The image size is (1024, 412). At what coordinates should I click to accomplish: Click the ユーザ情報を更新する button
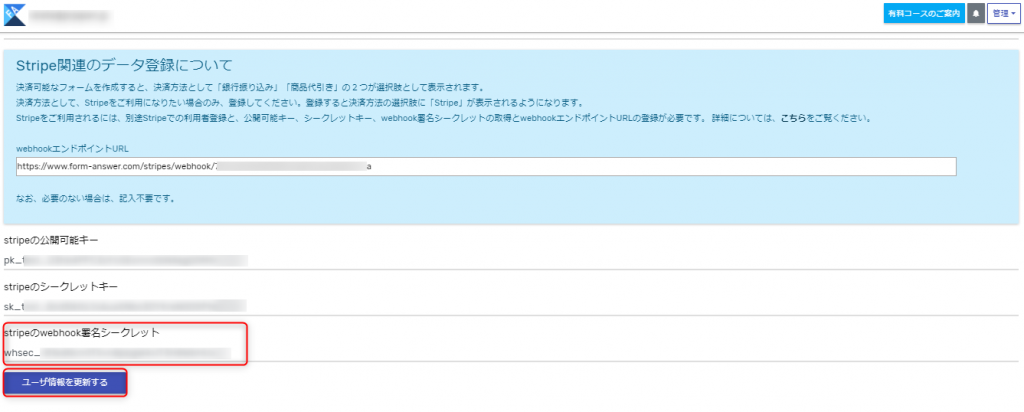click(x=65, y=383)
